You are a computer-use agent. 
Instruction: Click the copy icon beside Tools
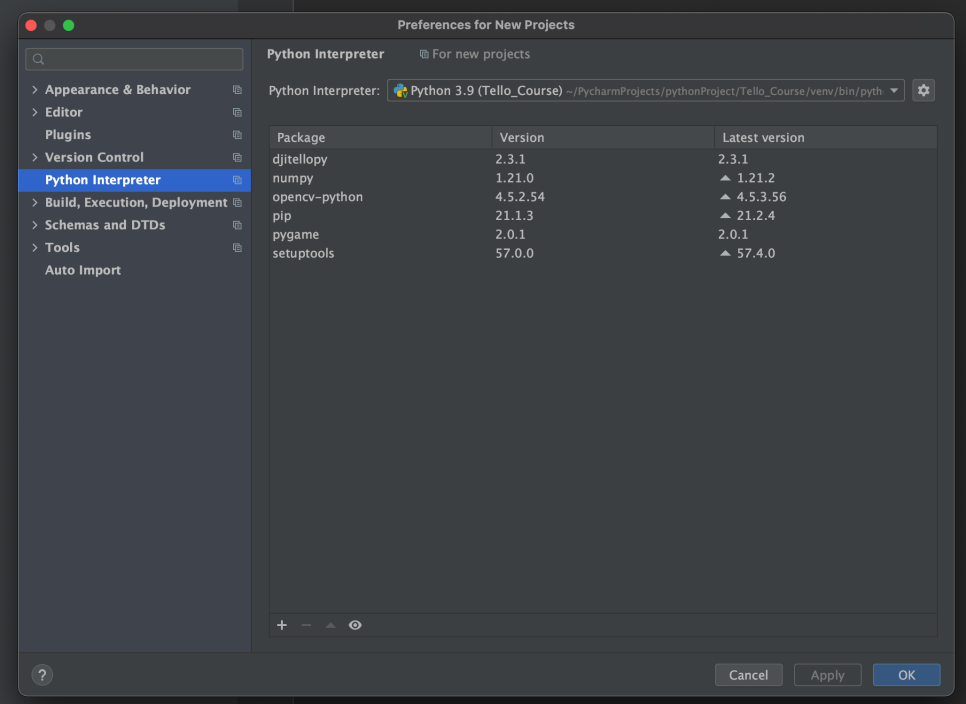[x=237, y=248]
